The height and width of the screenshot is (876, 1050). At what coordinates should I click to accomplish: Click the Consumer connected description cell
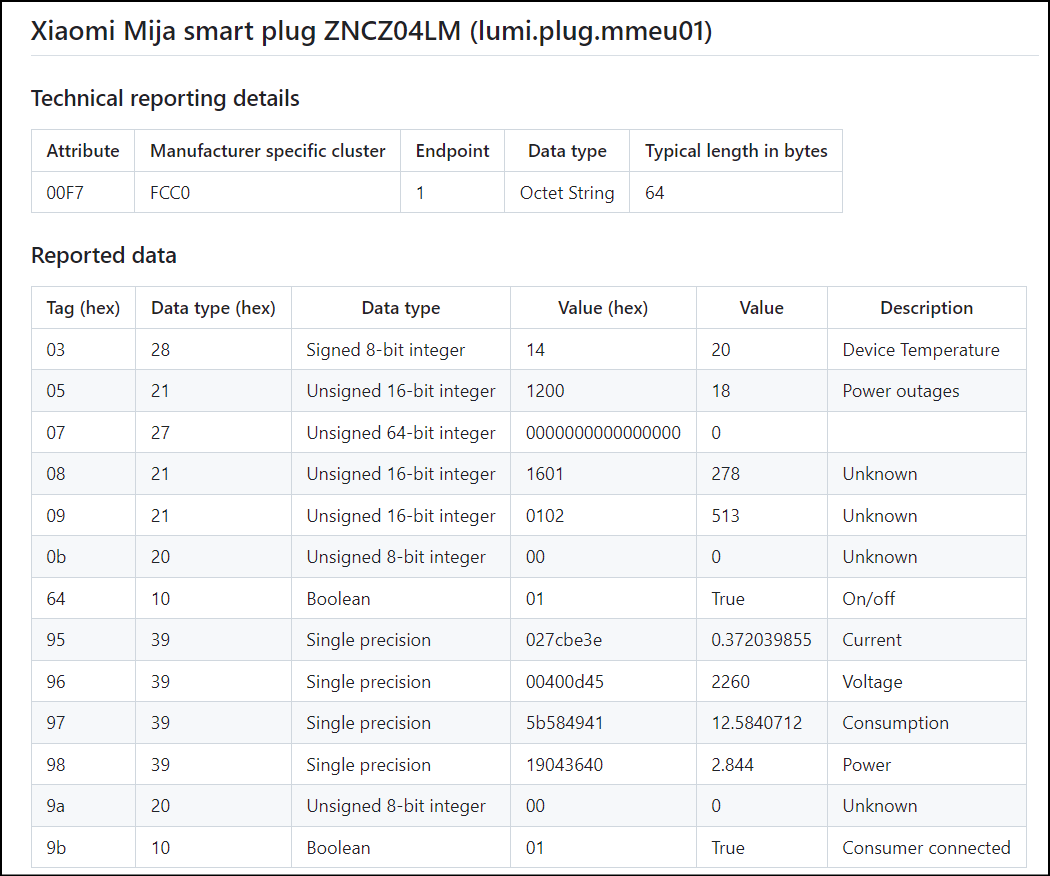click(926, 848)
